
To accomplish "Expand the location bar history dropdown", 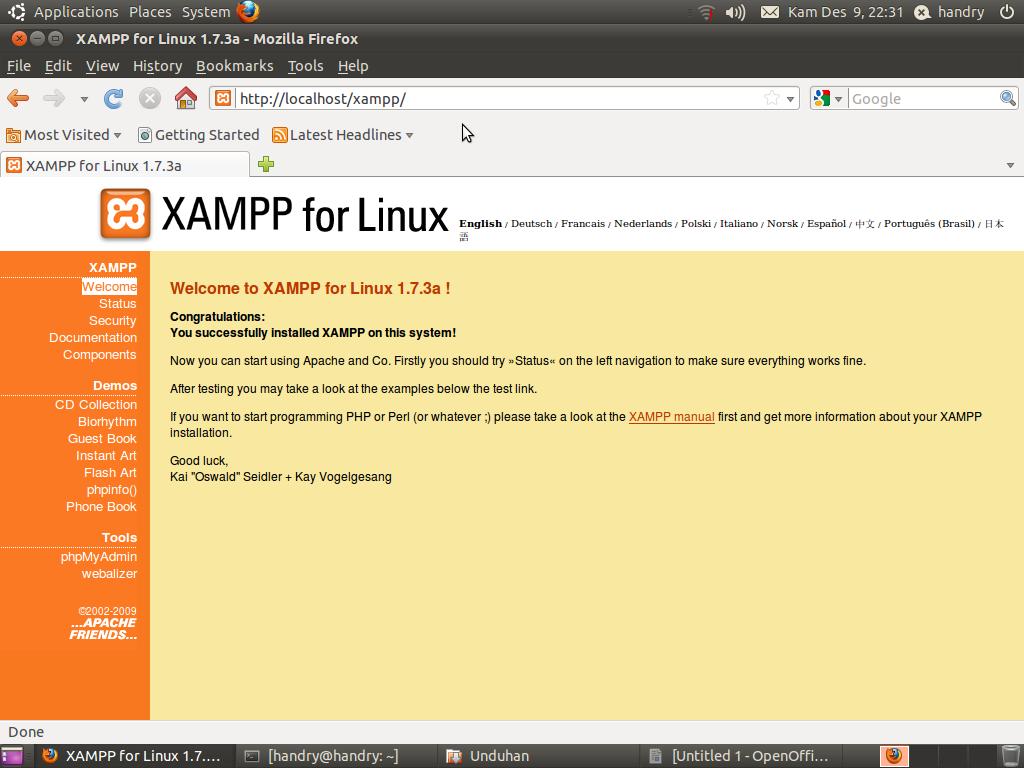I will [x=790, y=98].
